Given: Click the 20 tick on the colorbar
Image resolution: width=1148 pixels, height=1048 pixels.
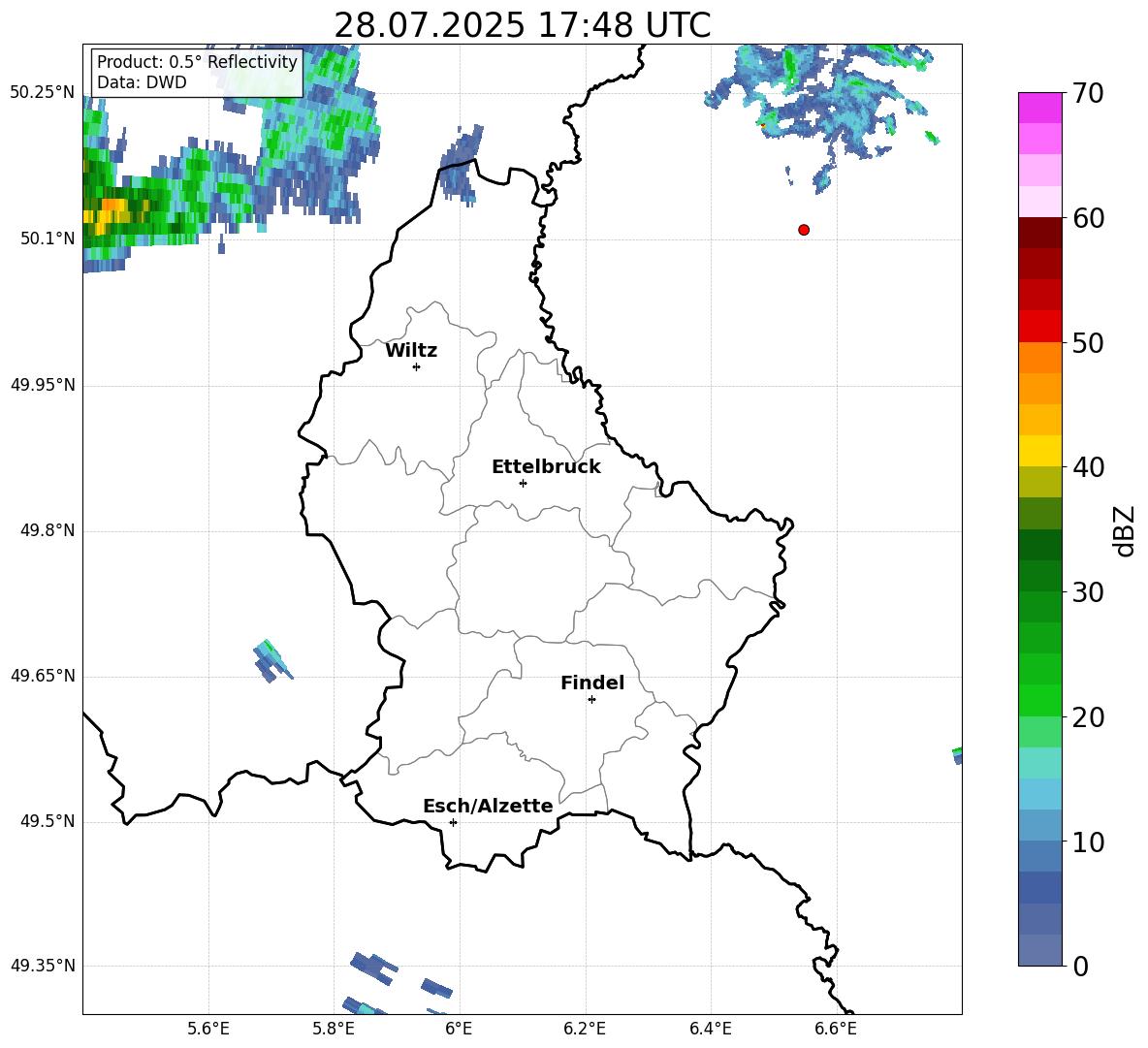Looking at the screenshot, I should (x=1087, y=717).
